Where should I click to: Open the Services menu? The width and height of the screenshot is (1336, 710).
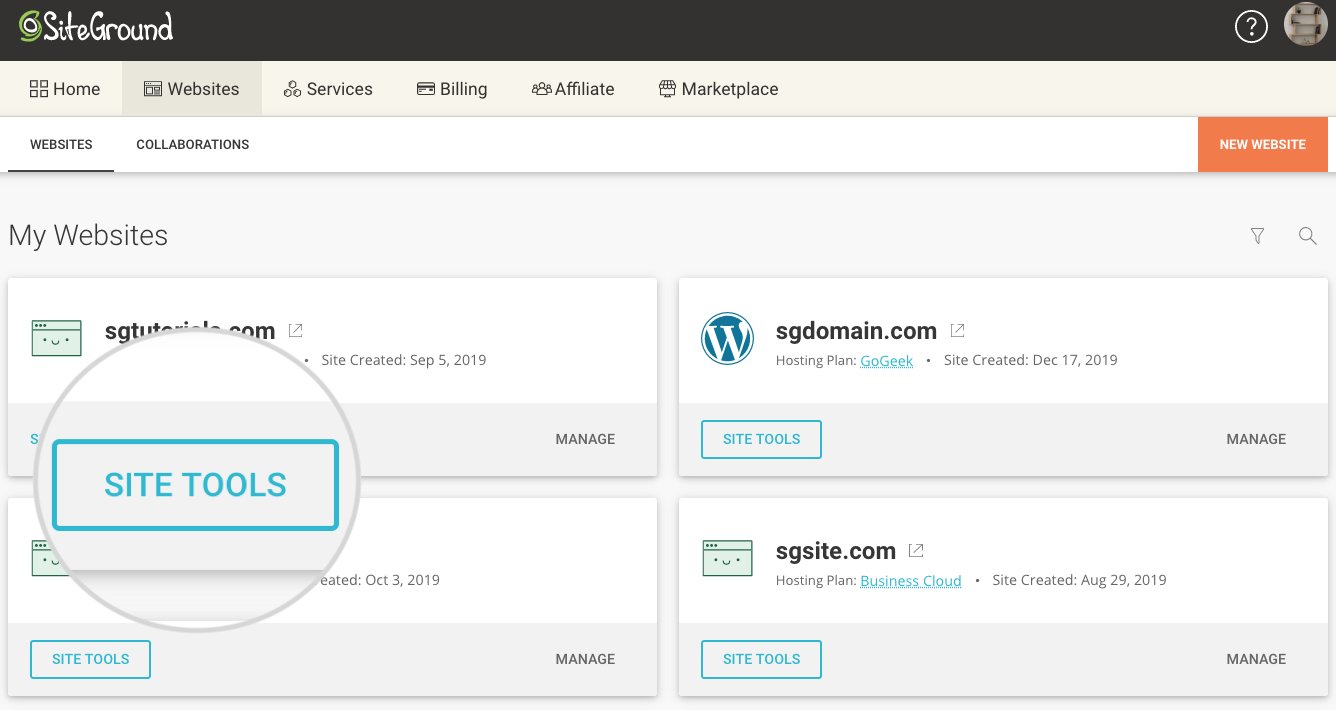(x=328, y=89)
